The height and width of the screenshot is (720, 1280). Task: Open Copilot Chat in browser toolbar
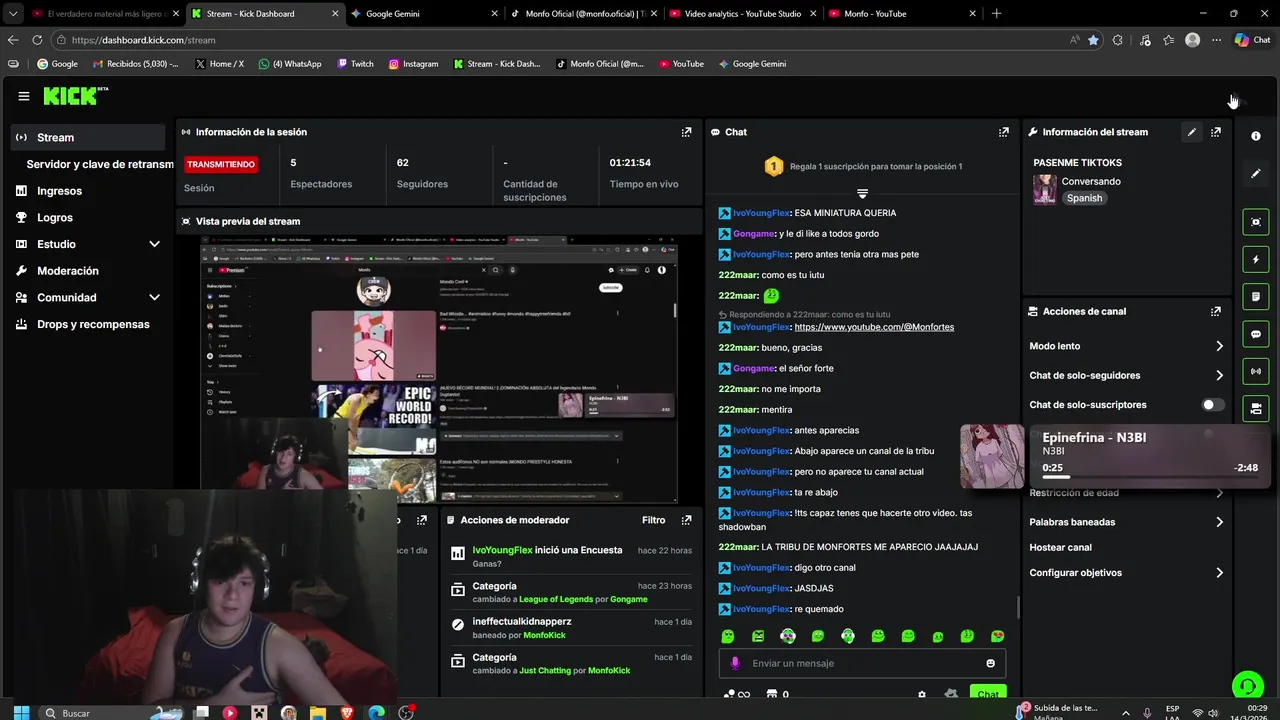pos(1252,40)
